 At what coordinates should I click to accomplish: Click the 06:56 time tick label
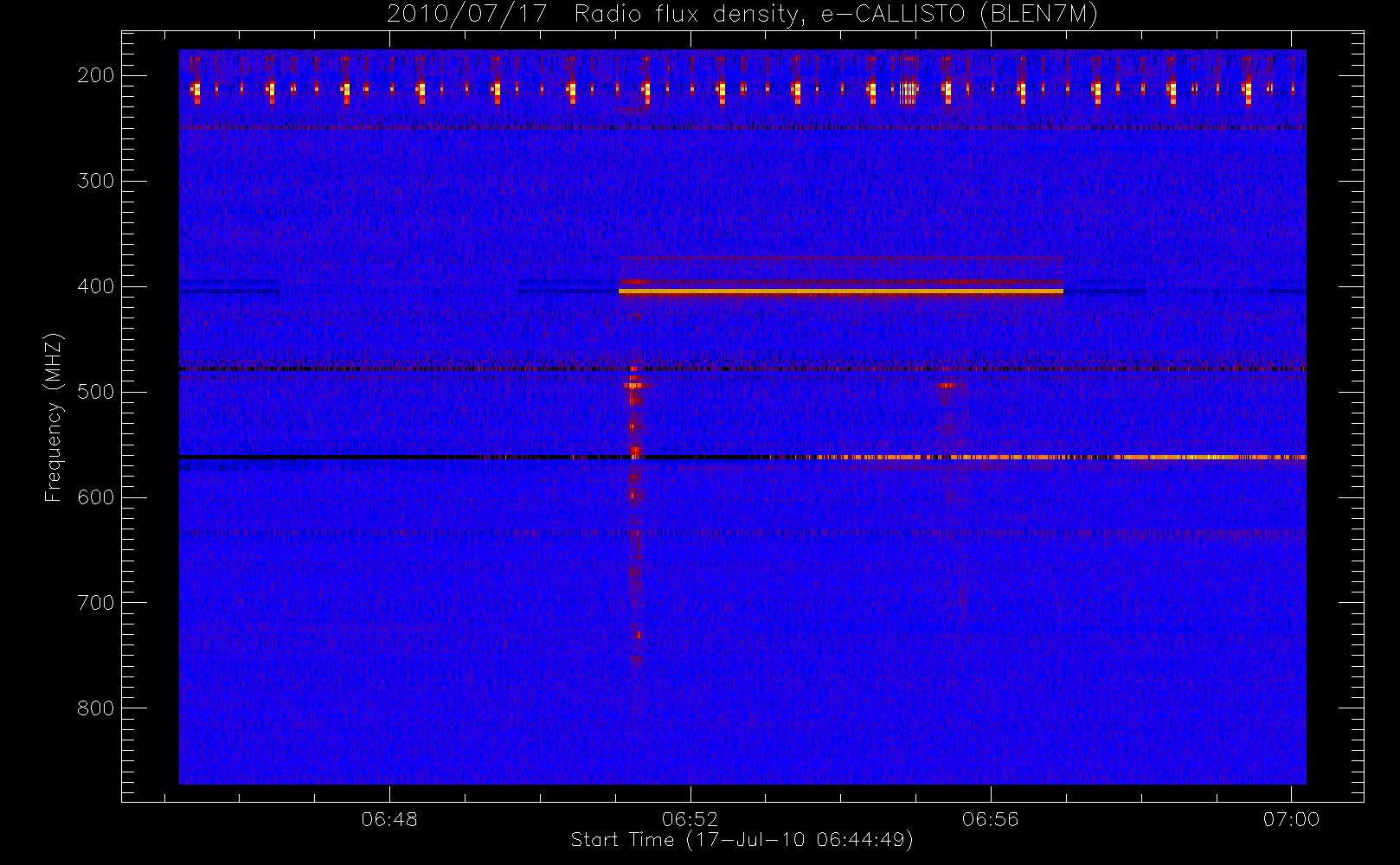click(x=990, y=818)
